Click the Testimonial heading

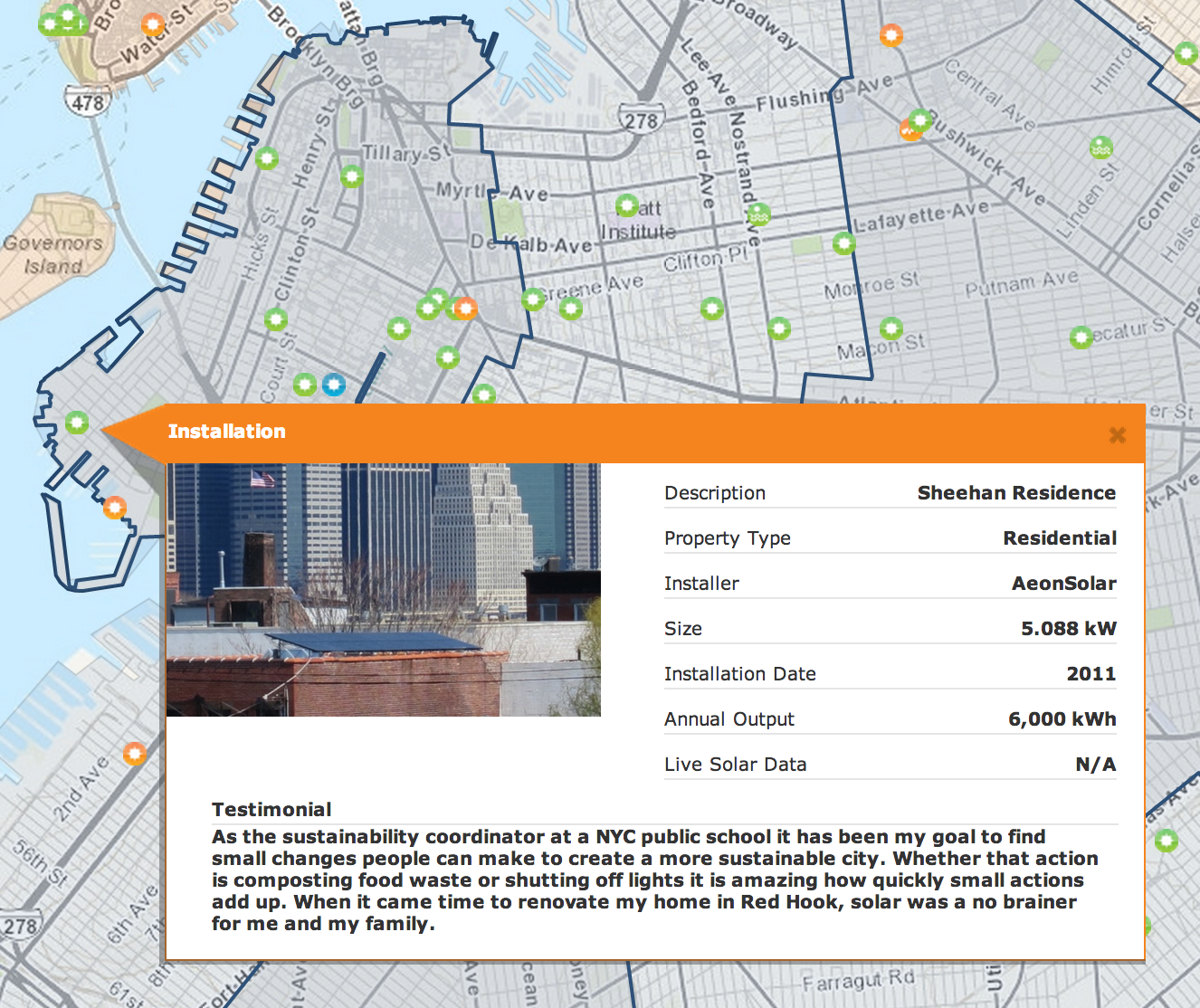pos(271,810)
